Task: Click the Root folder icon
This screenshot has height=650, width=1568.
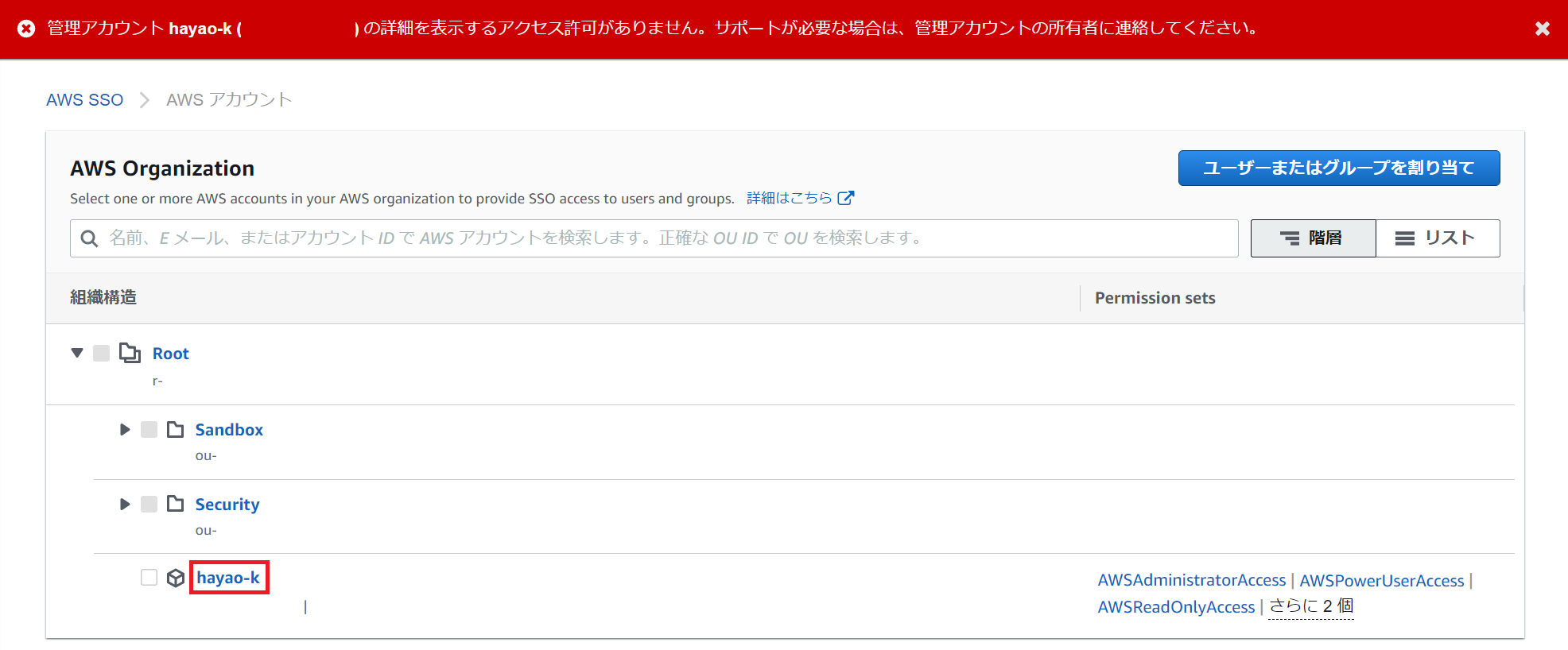Action: 130,353
